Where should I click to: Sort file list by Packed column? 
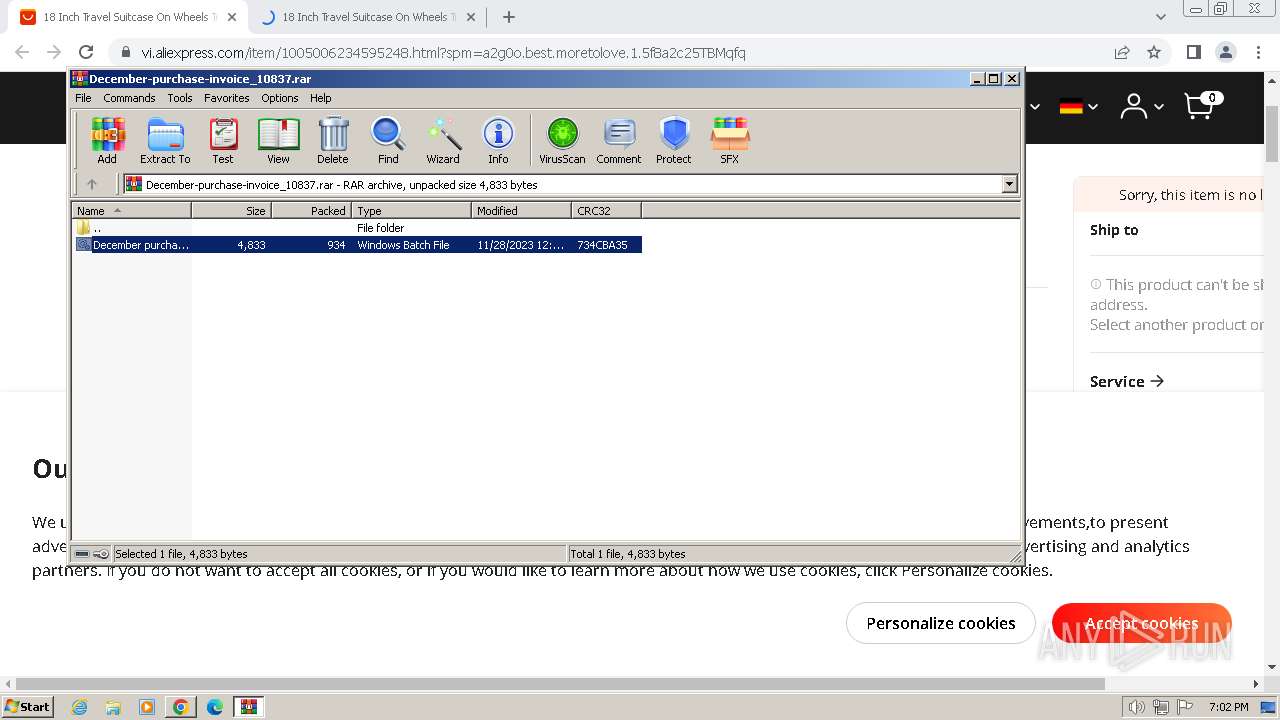[x=311, y=210]
